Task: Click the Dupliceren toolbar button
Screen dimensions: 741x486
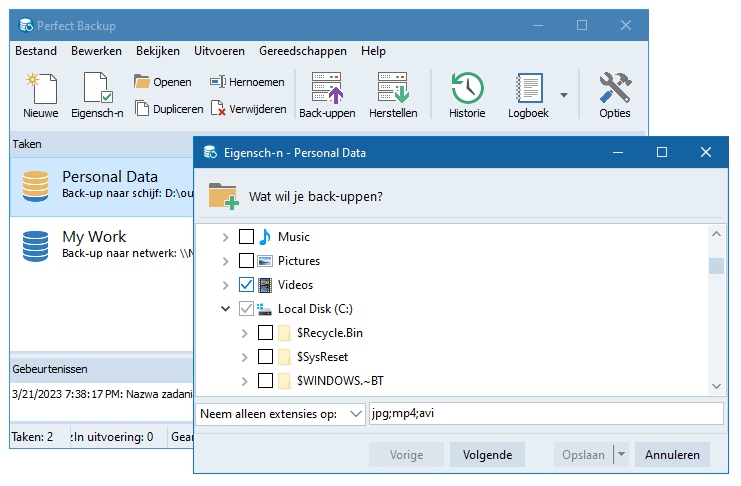Action: pos(169,109)
